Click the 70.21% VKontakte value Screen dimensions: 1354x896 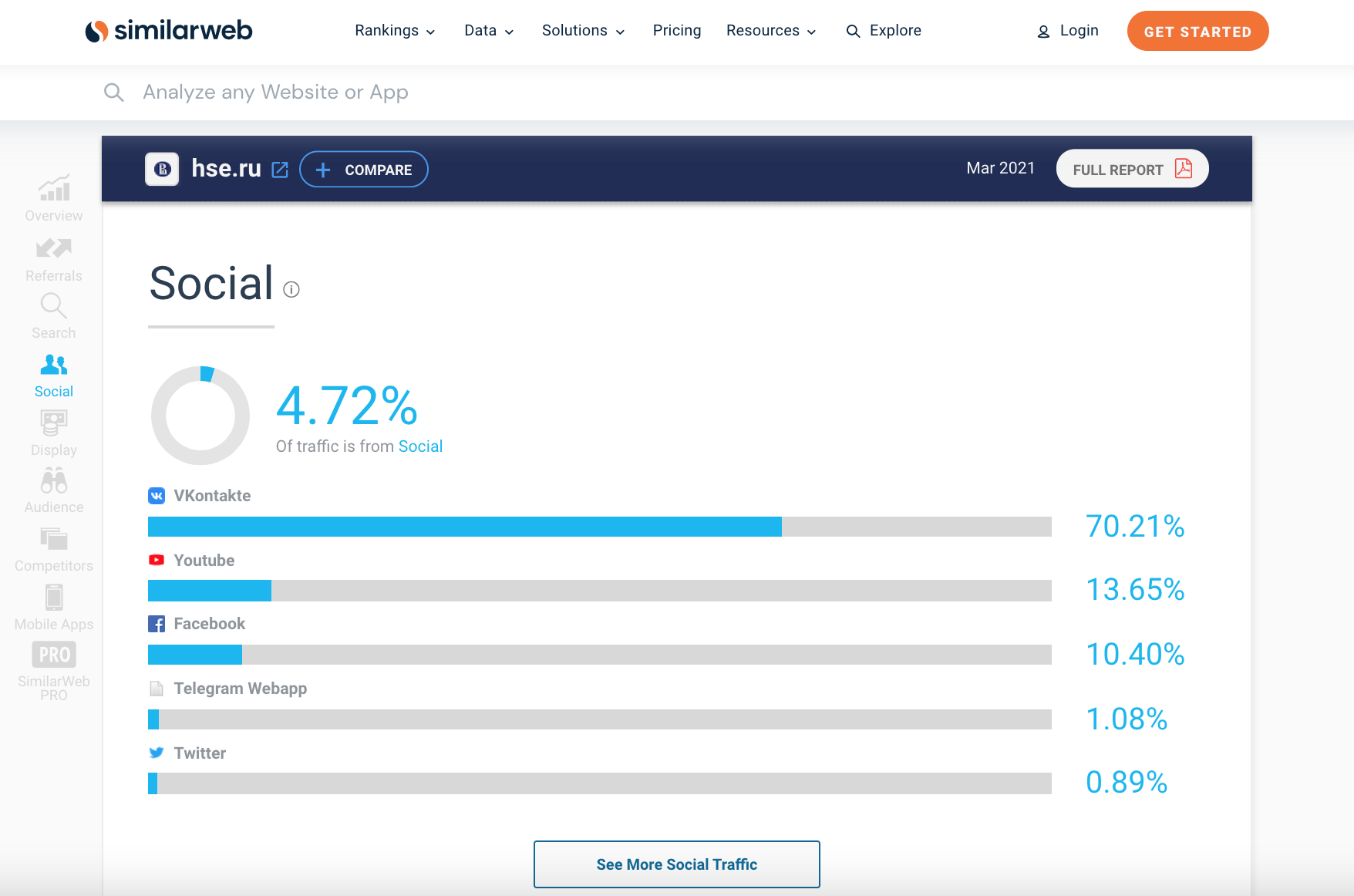coord(1135,527)
